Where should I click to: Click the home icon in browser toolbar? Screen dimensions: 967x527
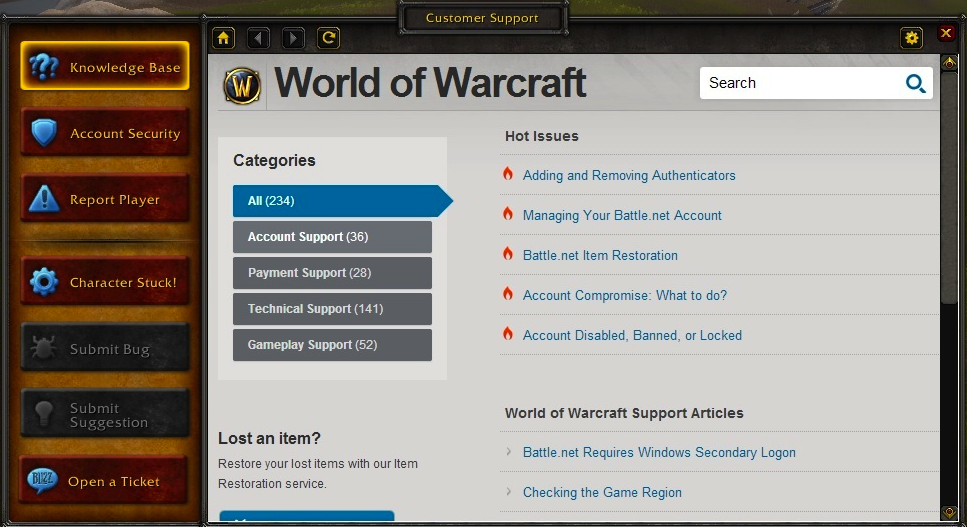click(223, 38)
